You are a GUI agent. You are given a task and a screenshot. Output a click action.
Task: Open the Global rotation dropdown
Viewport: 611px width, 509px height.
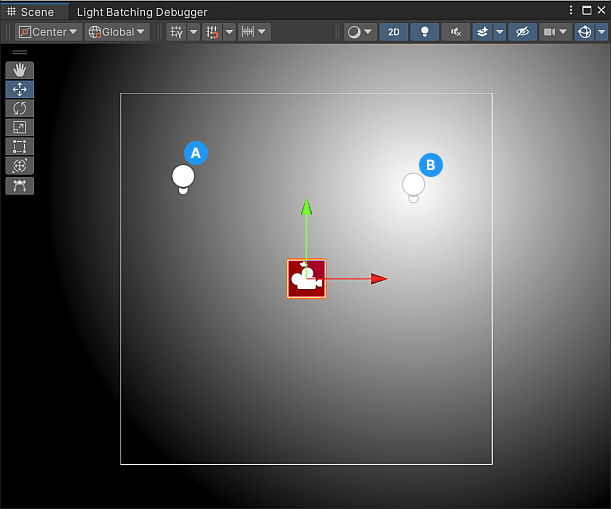[117, 32]
